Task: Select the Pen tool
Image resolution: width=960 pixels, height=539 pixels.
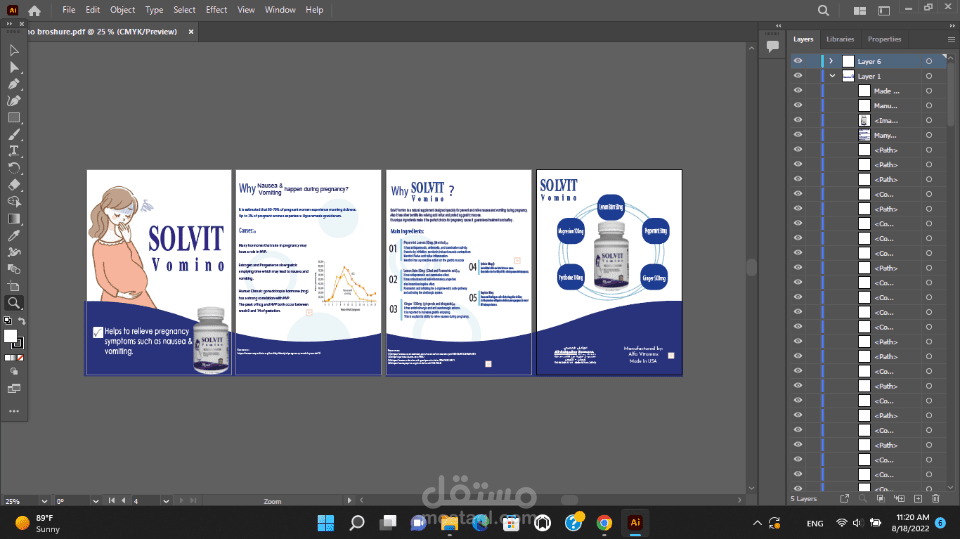Action: (14, 84)
